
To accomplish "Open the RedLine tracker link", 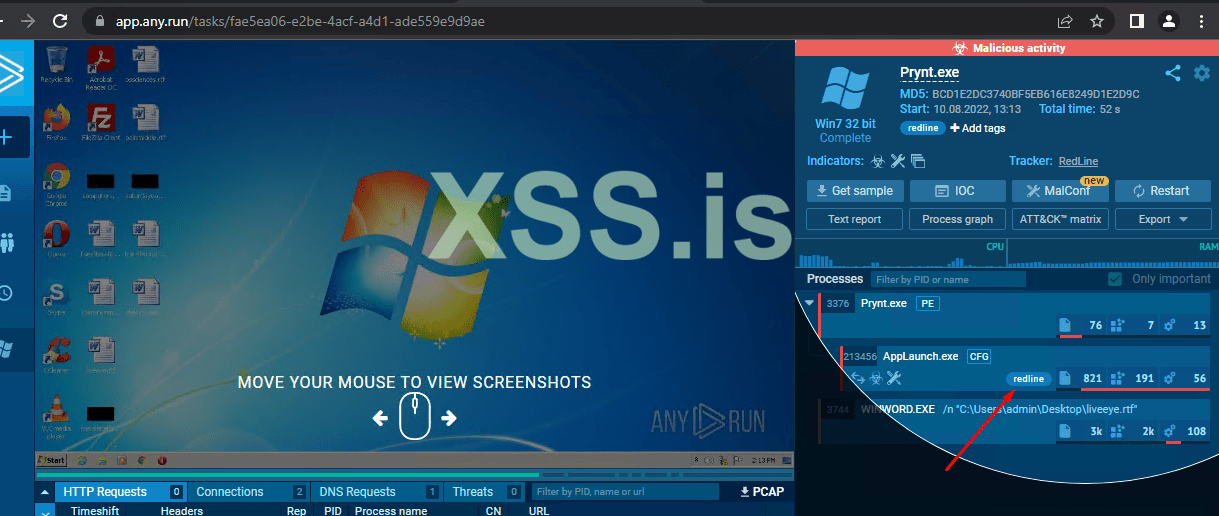I will pos(1078,161).
